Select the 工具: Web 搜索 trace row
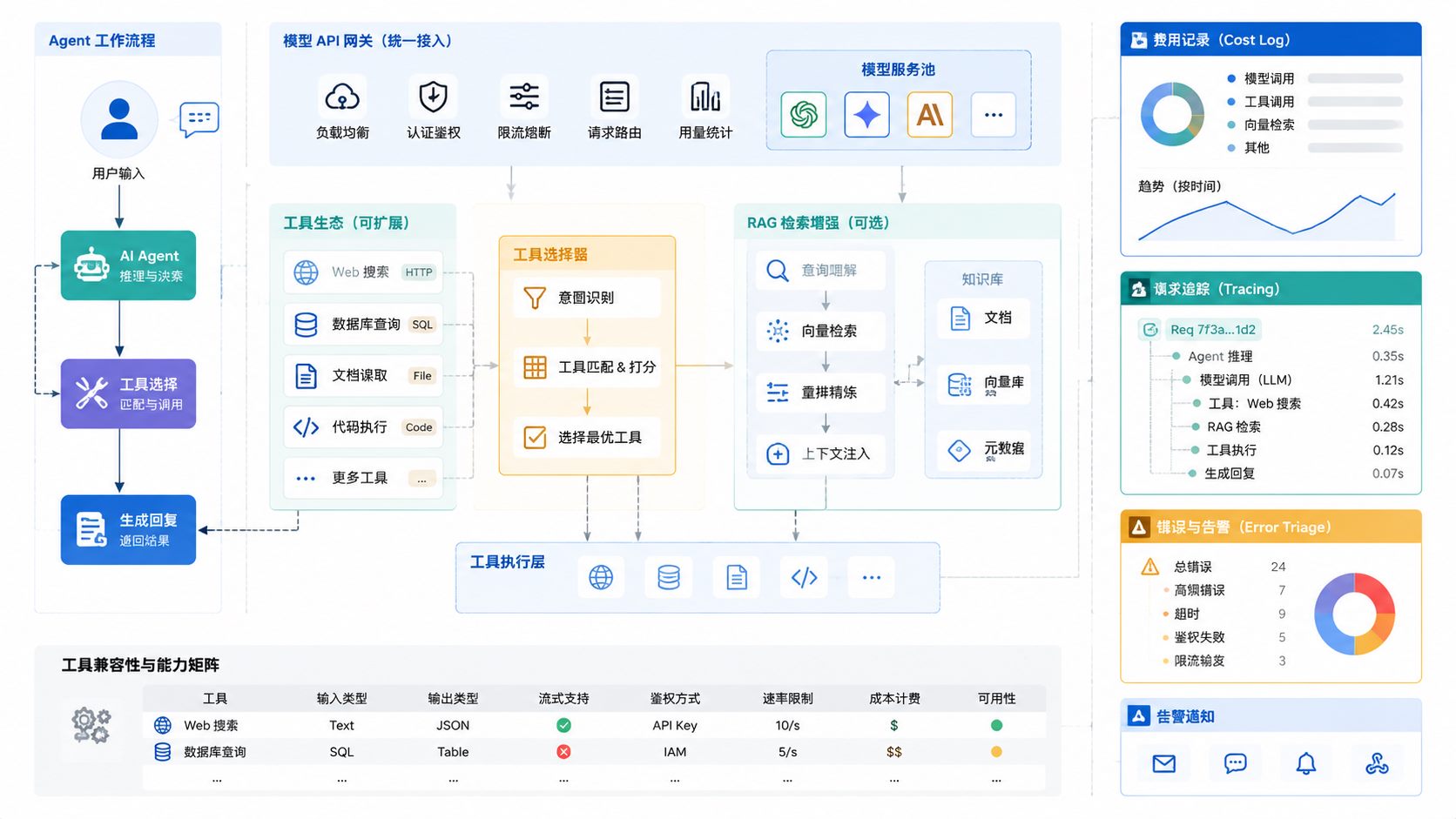The width and height of the screenshot is (1456, 819). (1298, 404)
